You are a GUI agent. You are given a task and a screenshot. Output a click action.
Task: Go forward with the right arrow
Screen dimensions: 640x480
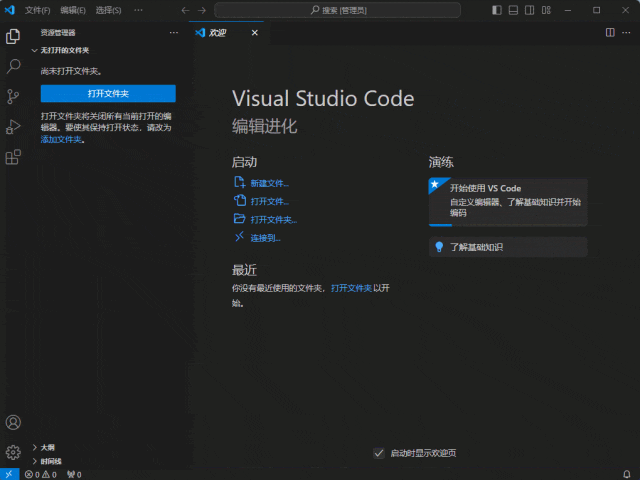[x=202, y=10]
